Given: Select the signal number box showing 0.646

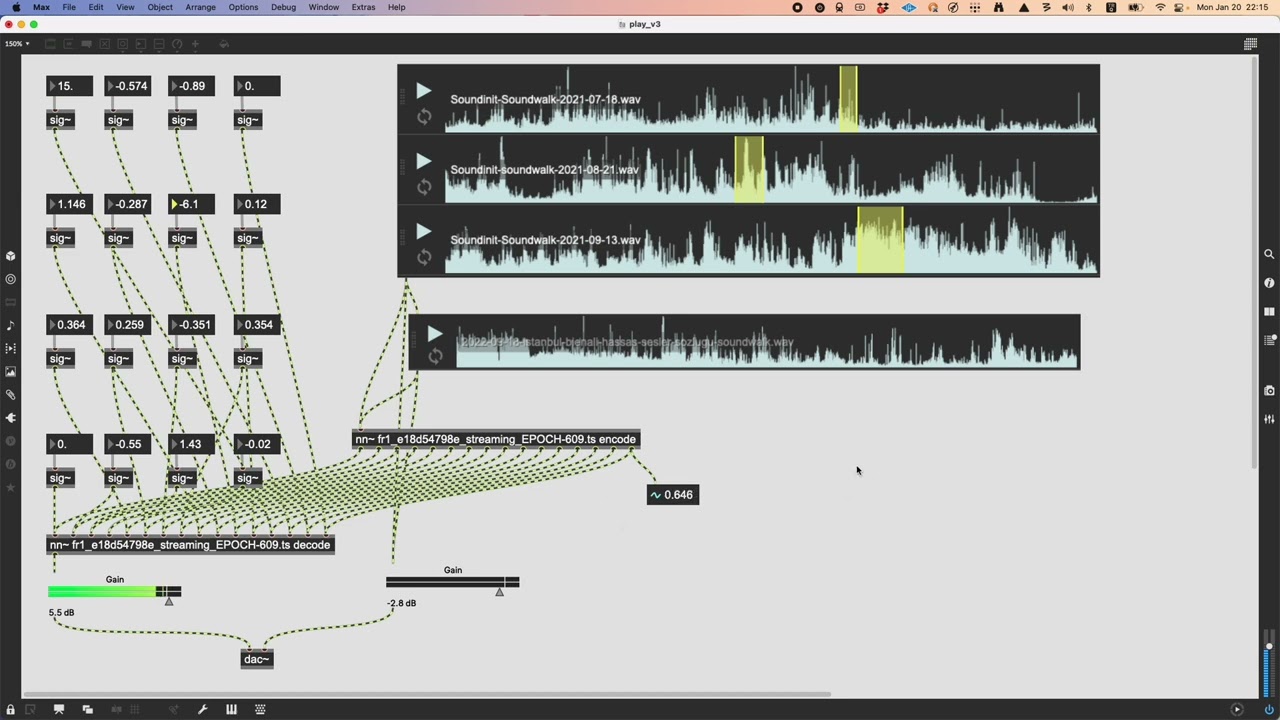Looking at the screenshot, I should point(673,495).
